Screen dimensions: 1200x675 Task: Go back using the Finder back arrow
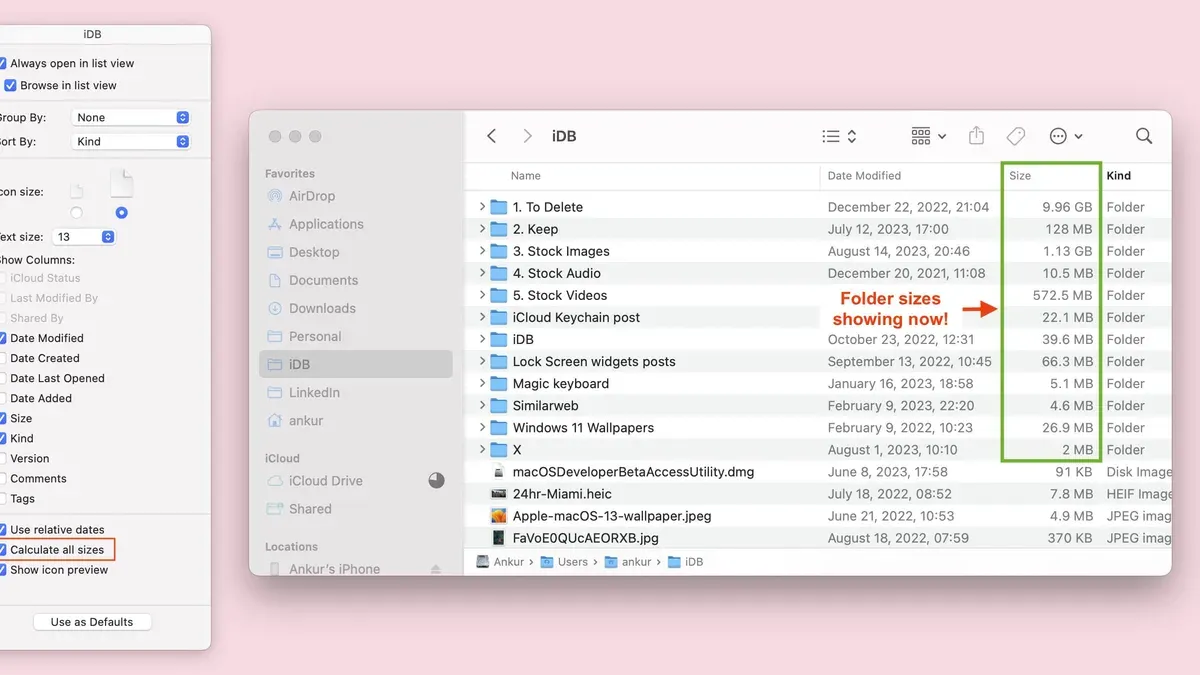[x=491, y=136]
